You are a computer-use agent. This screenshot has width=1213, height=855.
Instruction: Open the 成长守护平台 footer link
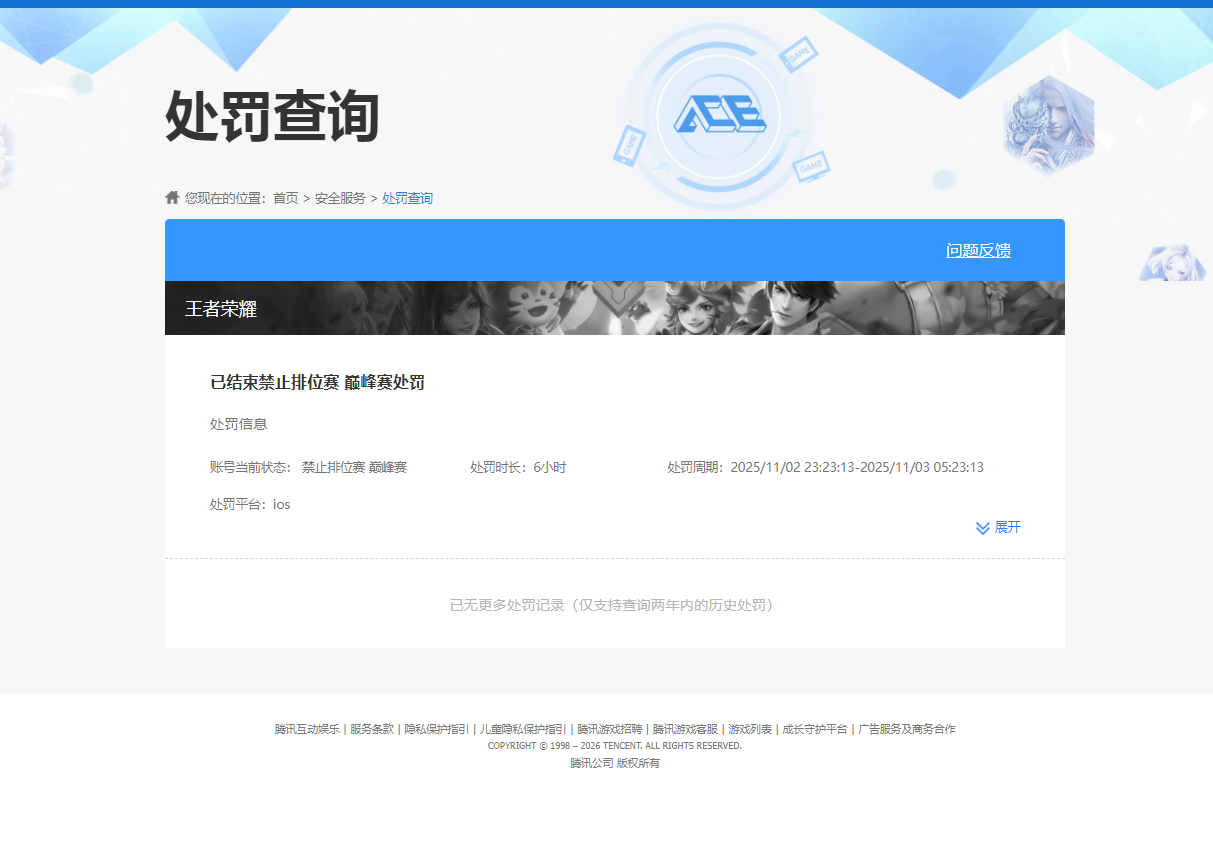tap(817, 729)
